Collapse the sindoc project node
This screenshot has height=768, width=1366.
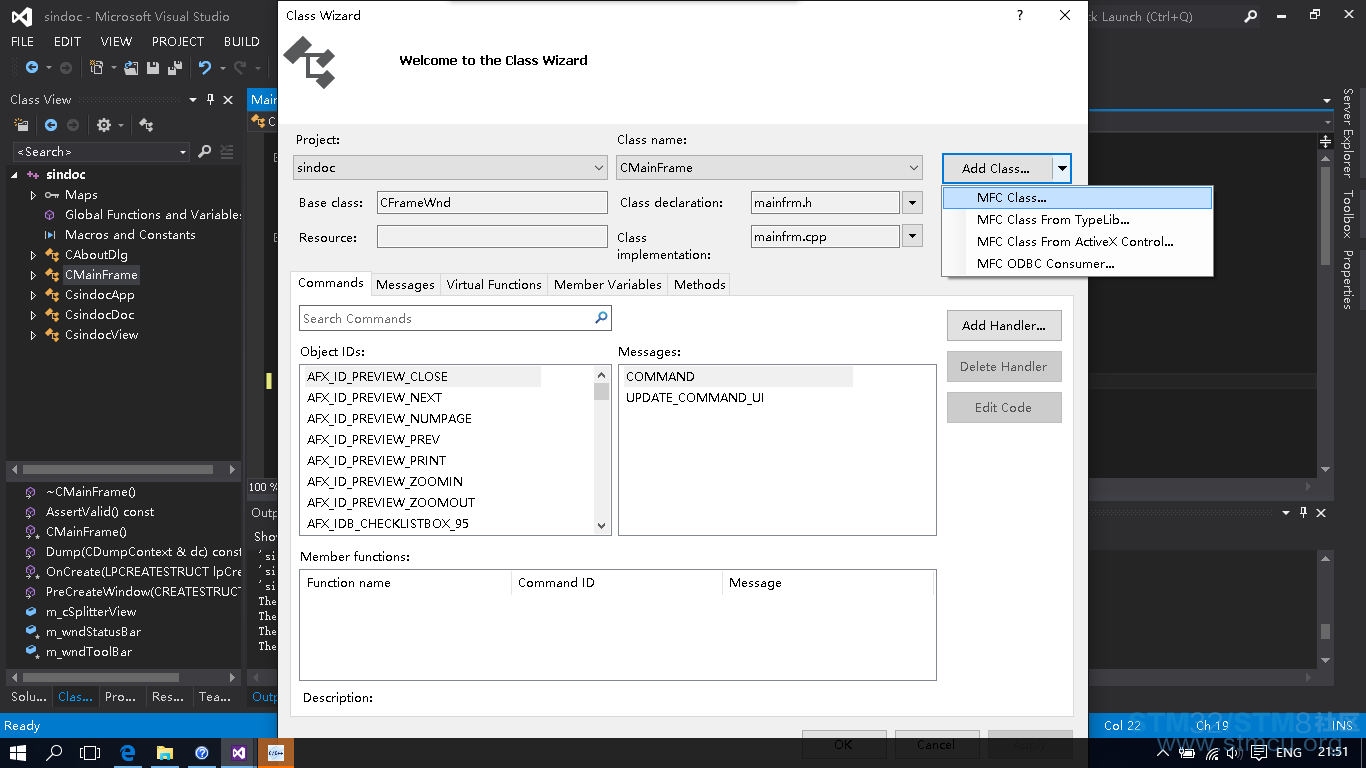point(15,175)
